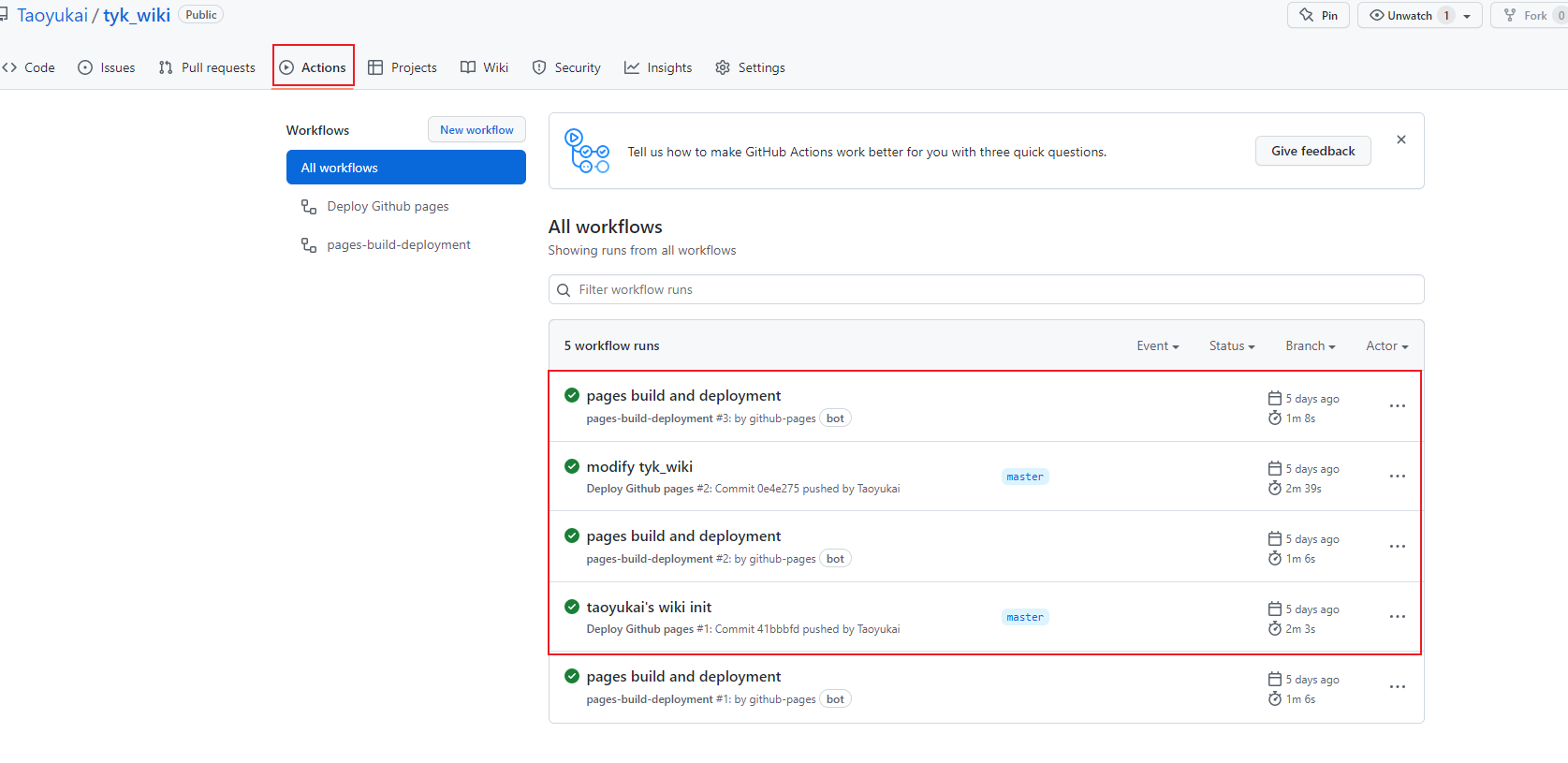Image resolution: width=1568 pixels, height=763 pixels.
Task: Go to Pull requests tab
Action: [207, 67]
